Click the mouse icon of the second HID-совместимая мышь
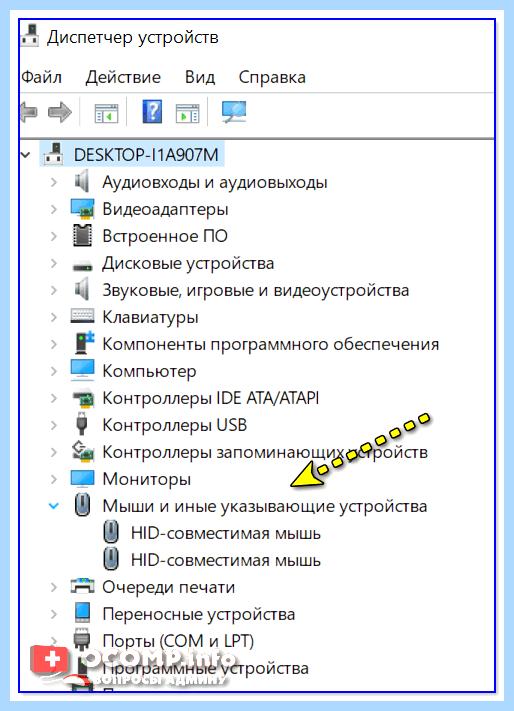Screen dimensions: 514x711 coord(111,559)
